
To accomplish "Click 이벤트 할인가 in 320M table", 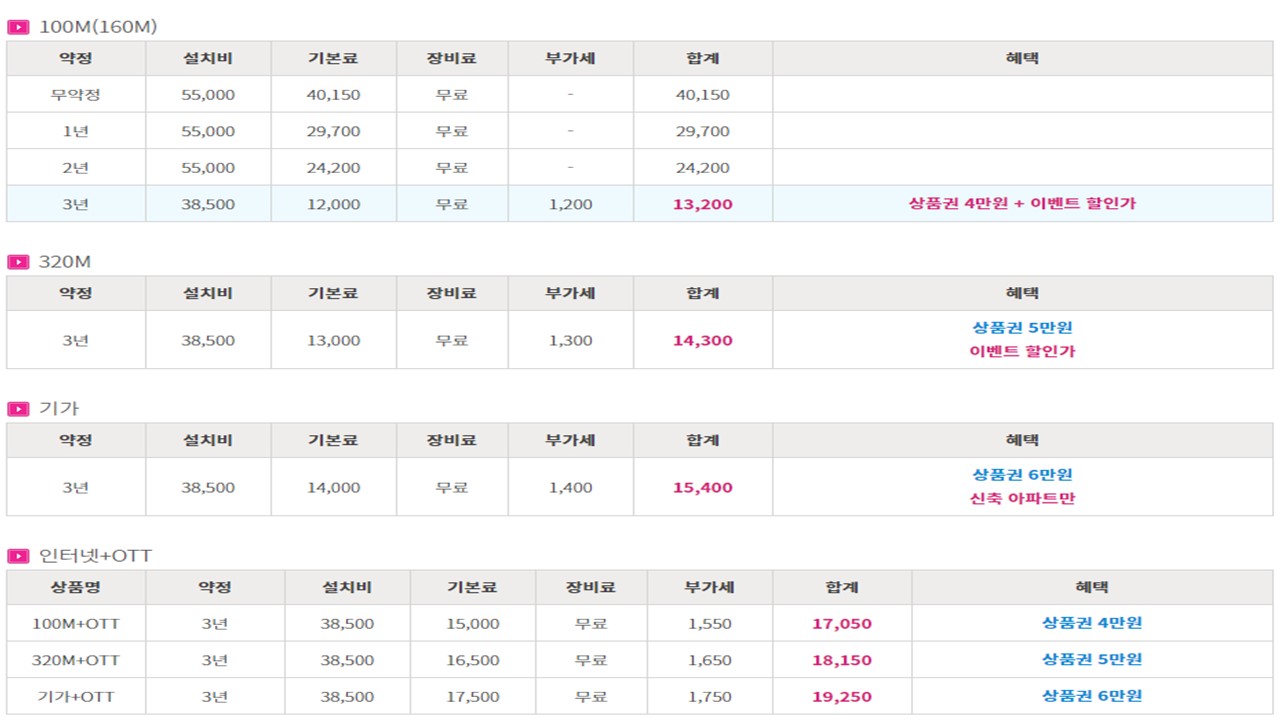I will [1022, 351].
